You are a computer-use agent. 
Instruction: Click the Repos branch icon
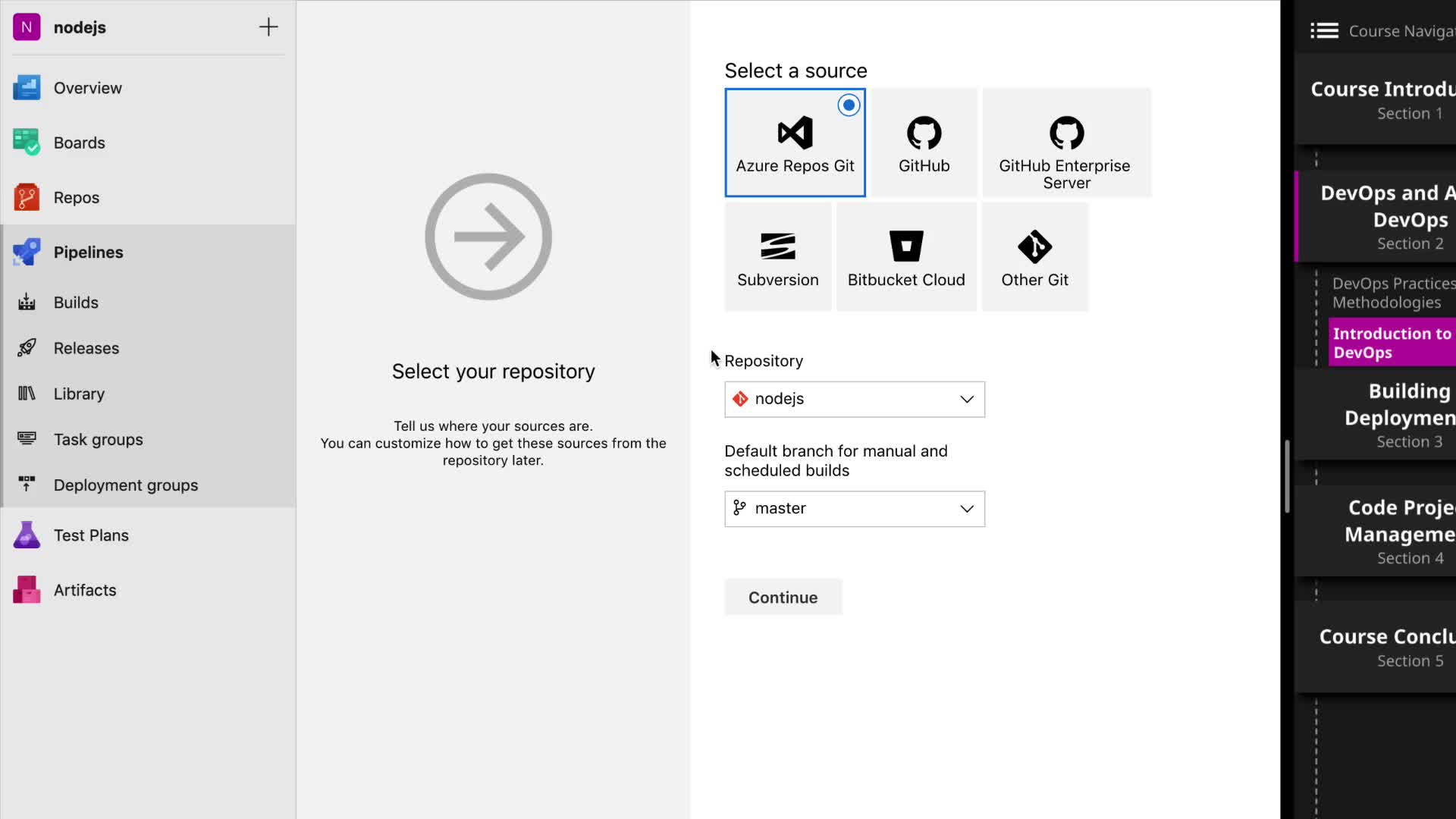coord(27,197)
